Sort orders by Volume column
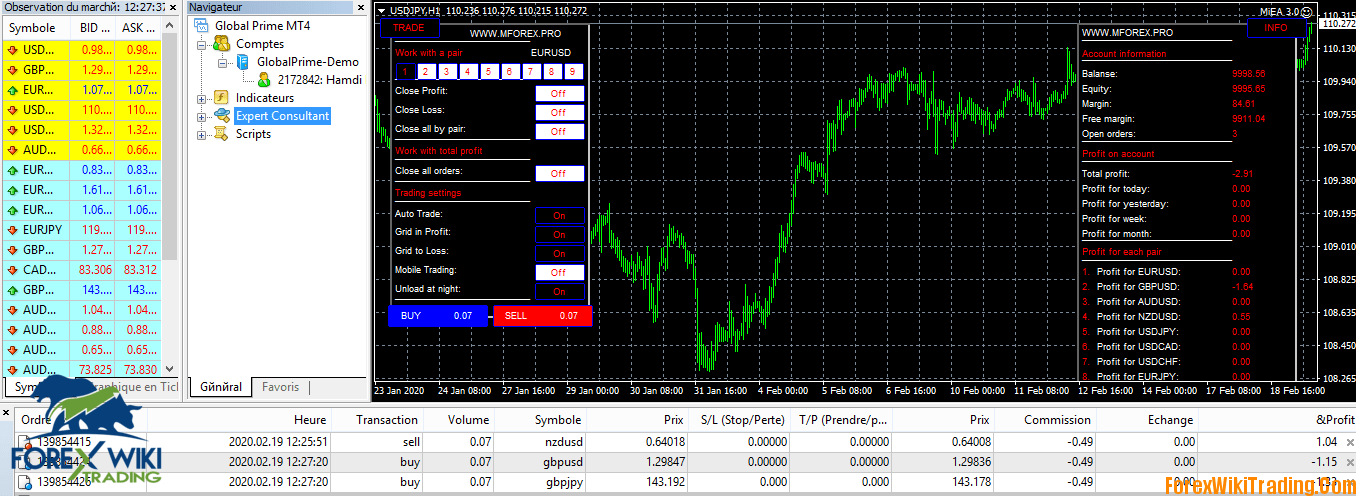Screen dimensions: 1356x496 (459, 420)
